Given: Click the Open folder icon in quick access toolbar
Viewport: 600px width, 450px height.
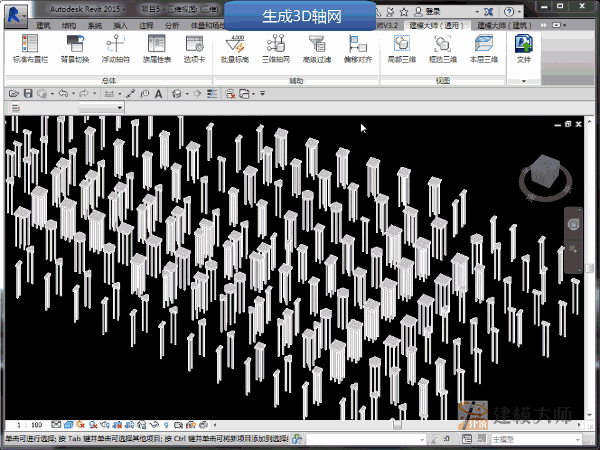Looking at the screenshot, I should (14, 93).
